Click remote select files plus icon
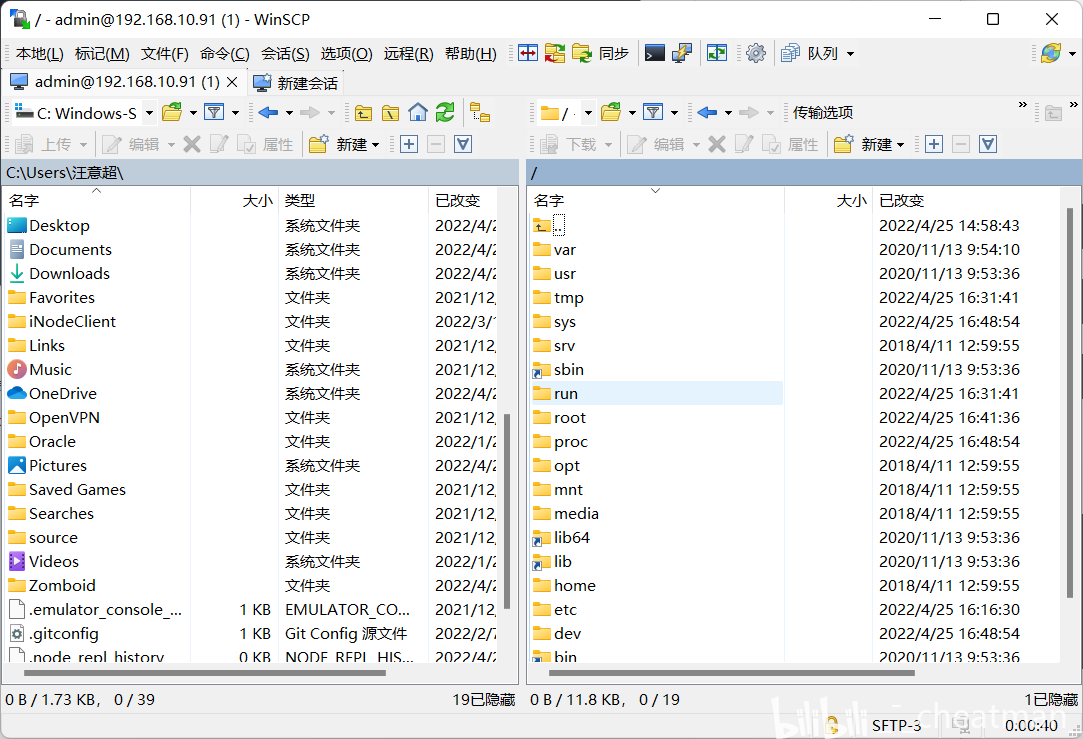Image resolution: width=1083 pixels, height=739 pixels. coord(934,144)
